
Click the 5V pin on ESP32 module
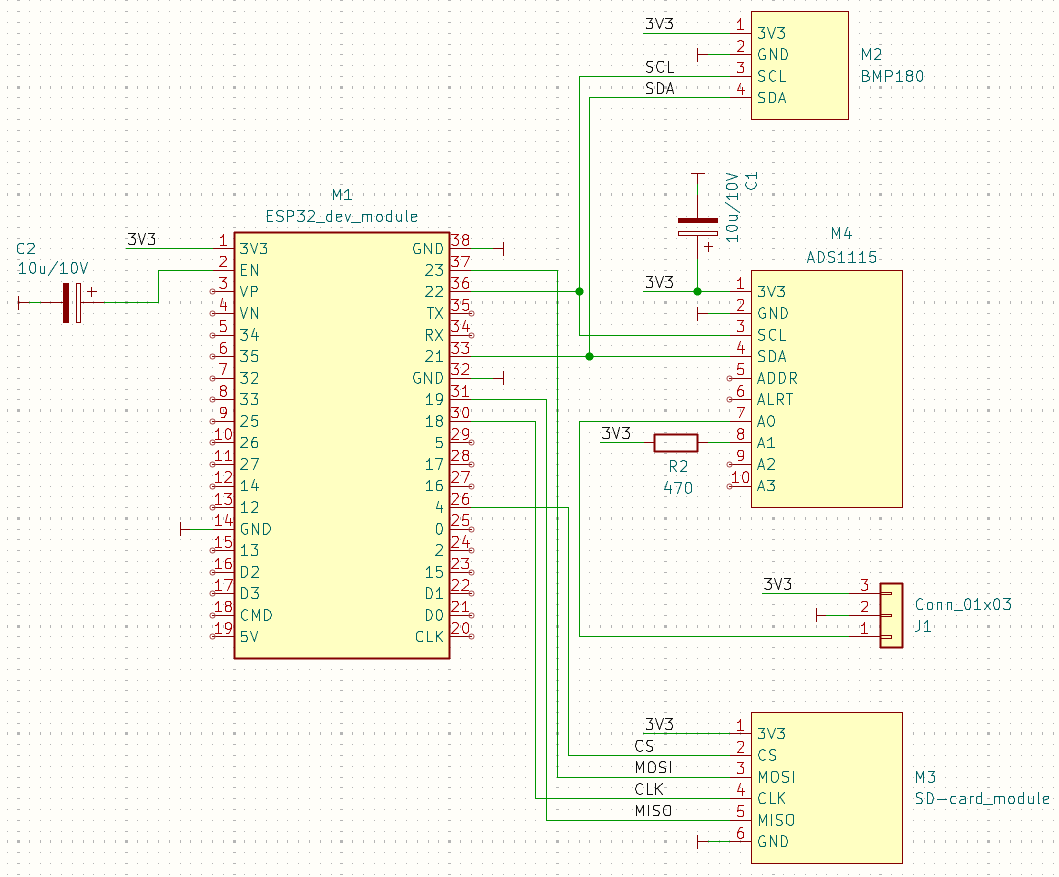click(249, 636)
